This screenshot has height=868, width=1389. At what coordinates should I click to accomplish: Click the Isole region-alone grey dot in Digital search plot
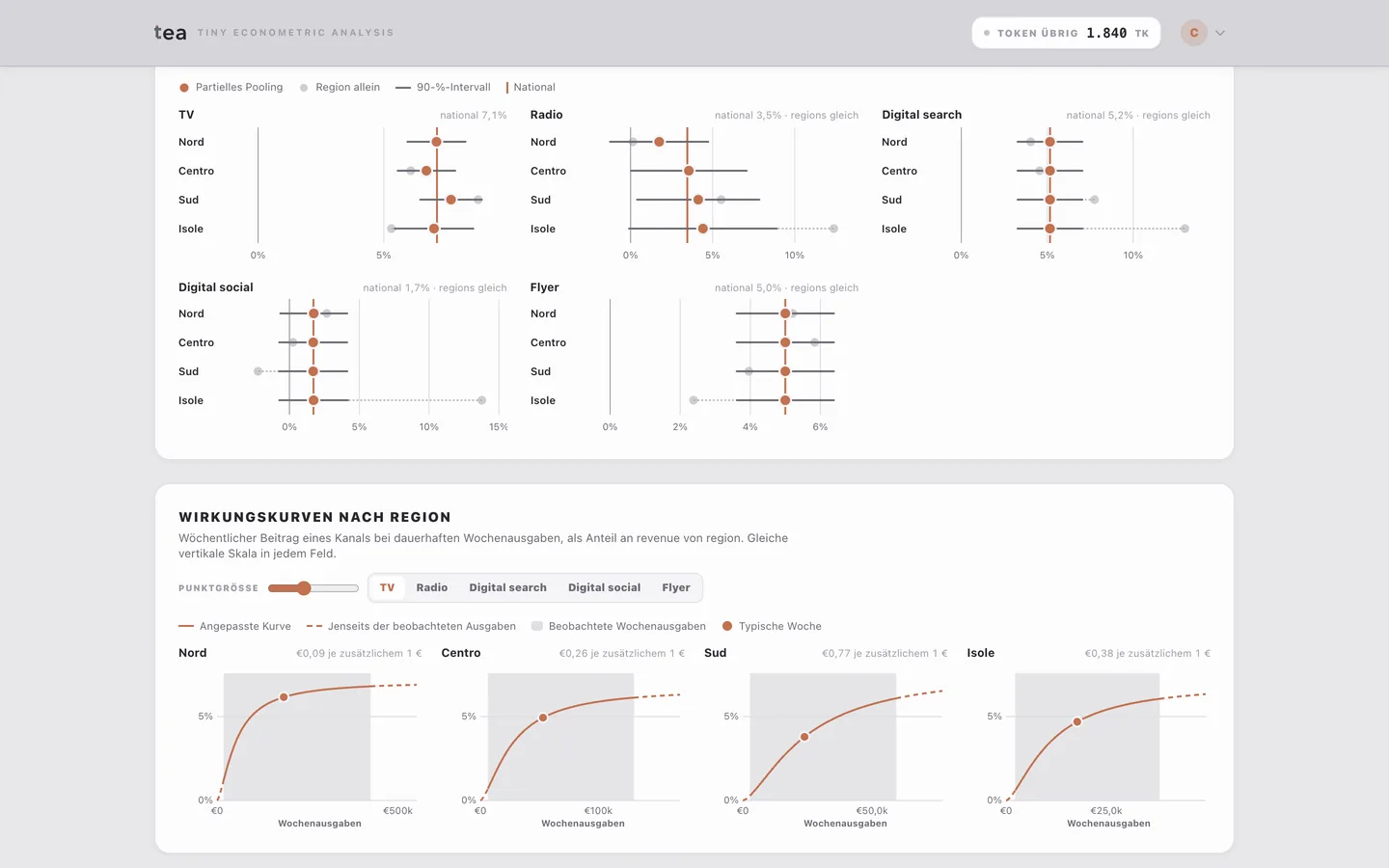[1185, 229]
